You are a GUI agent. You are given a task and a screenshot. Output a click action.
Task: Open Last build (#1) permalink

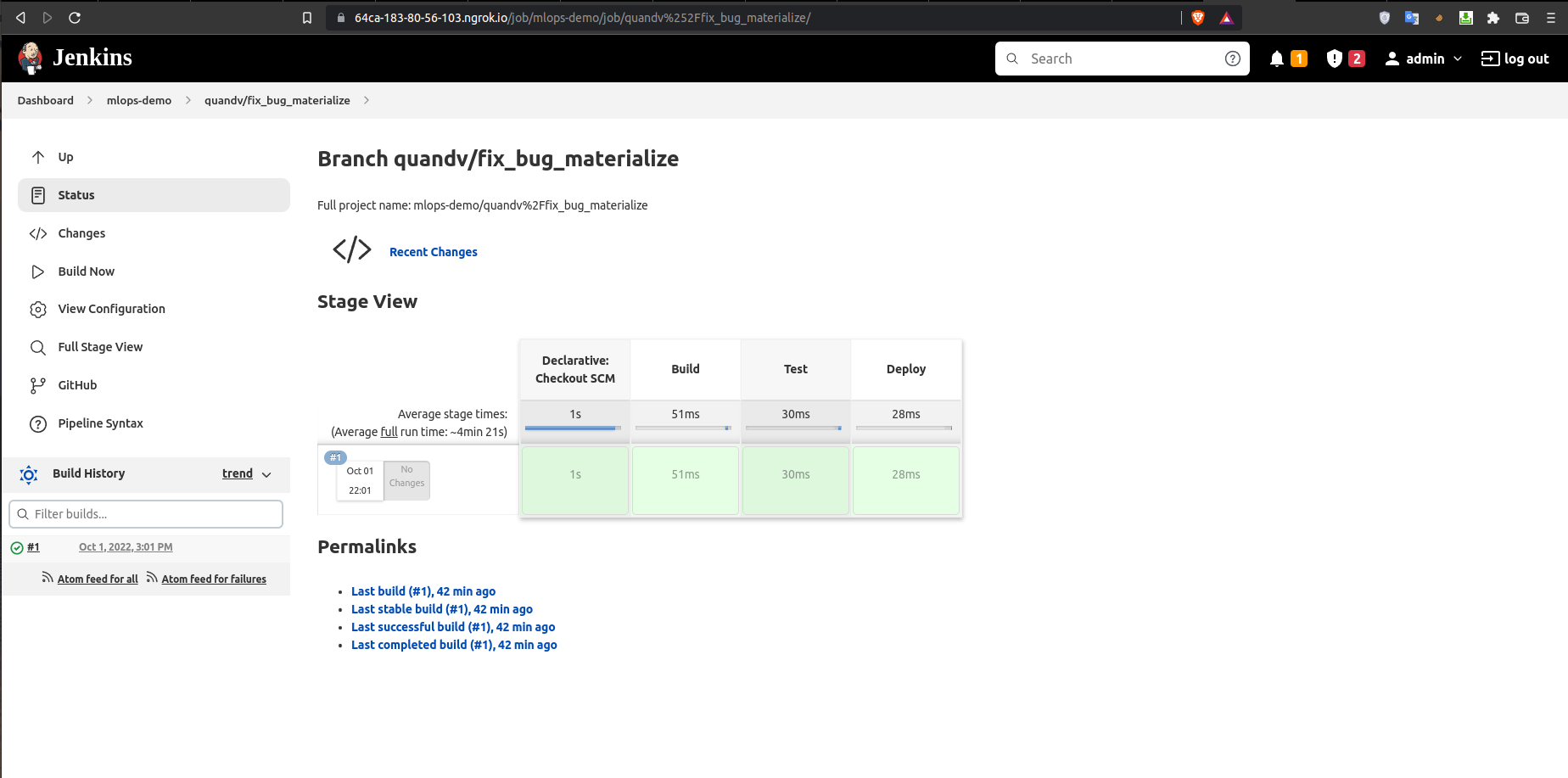click(x=423, y=591)
